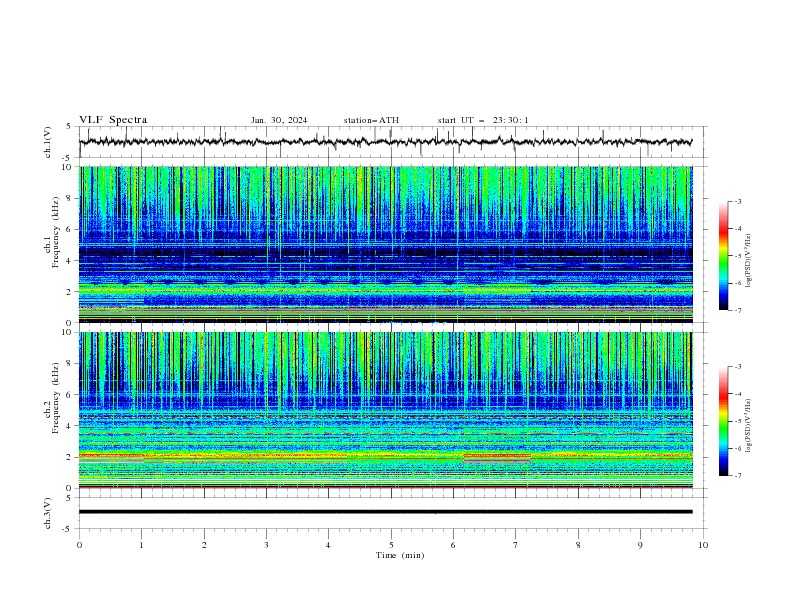Viewport: 792px width, 612px height.
Task: Click the ch.1 PSD color scale bar
Action: 723,256
